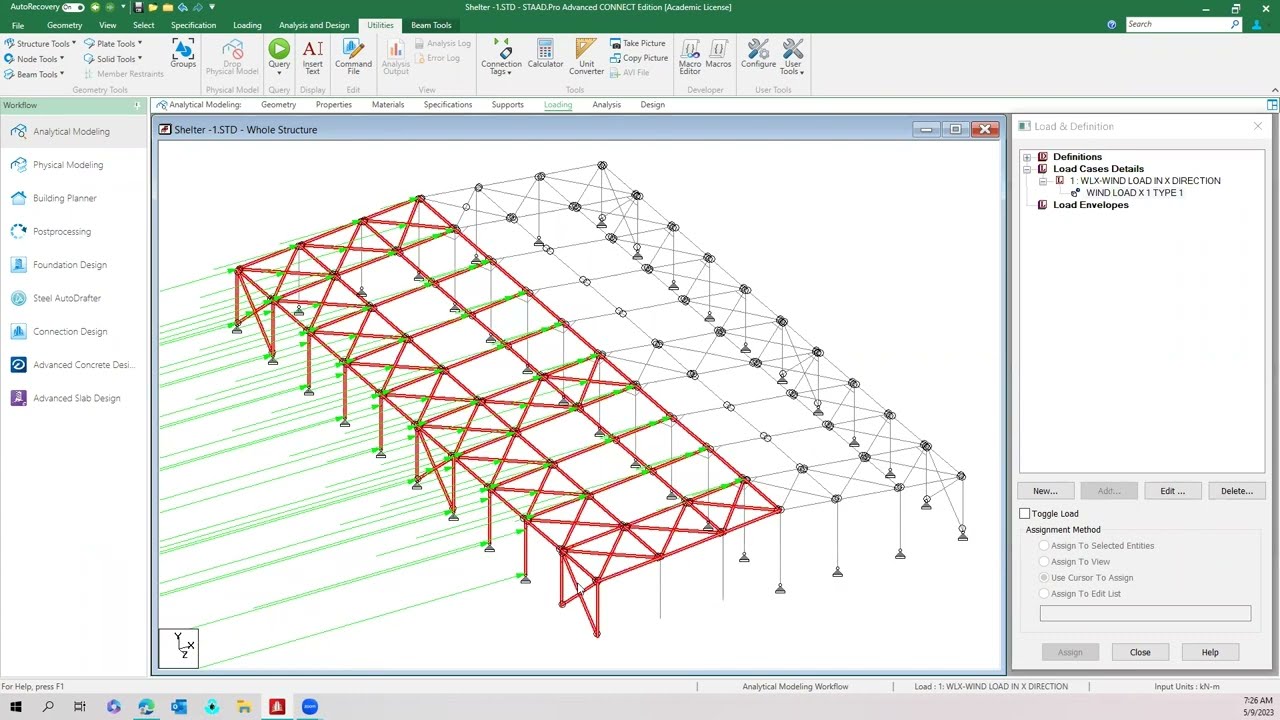
Task: Go to the Supports page tab
Action: 507,105
